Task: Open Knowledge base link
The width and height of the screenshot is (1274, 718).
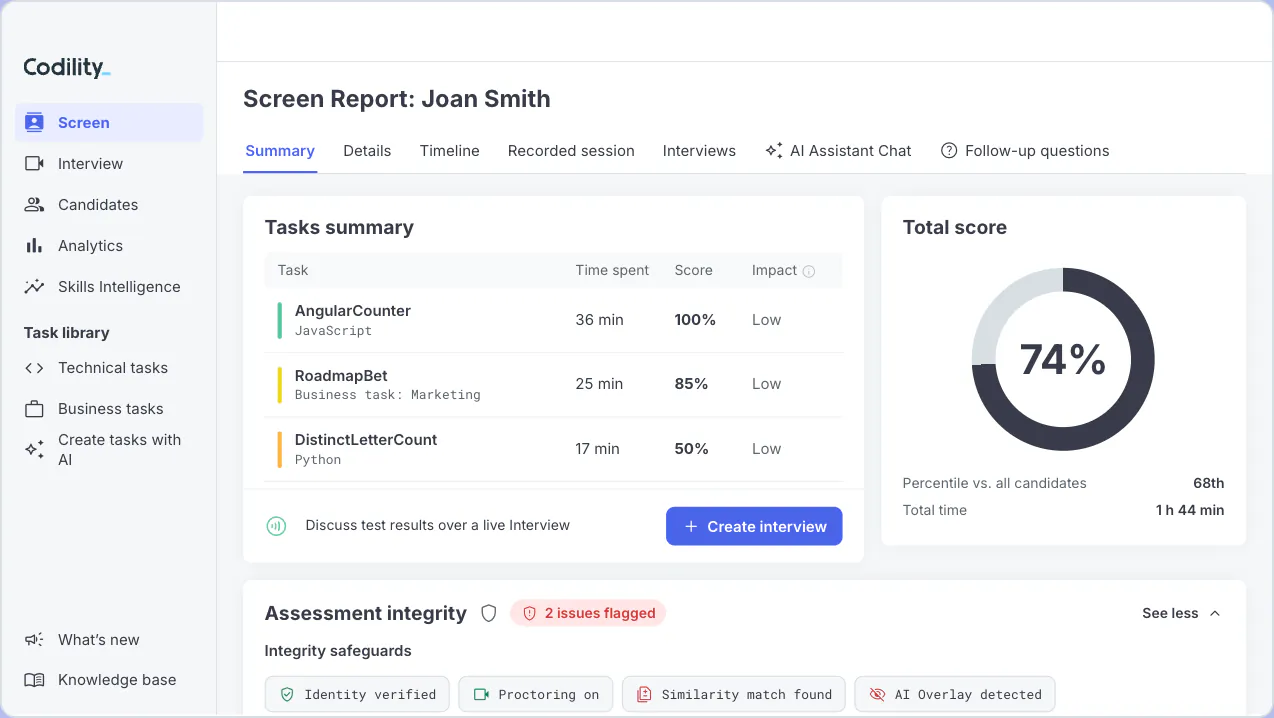Action: pyautogui.click(x=117, y=680)
